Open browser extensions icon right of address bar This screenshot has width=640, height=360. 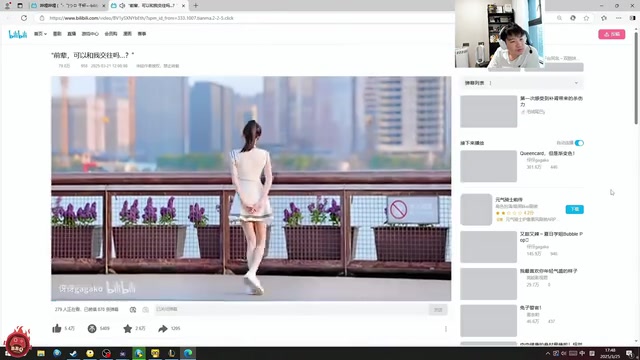[x=573, y=18]
